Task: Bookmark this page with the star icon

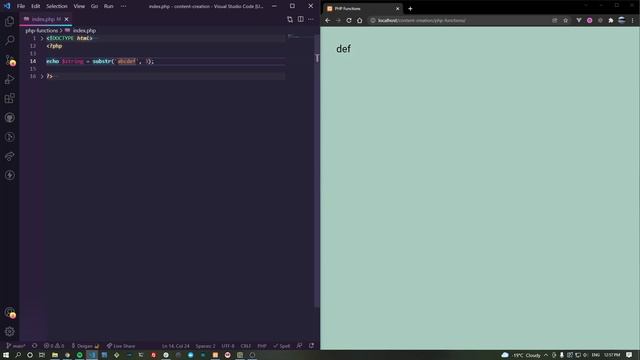Action: pyautogui.click(x=565, y=20)
